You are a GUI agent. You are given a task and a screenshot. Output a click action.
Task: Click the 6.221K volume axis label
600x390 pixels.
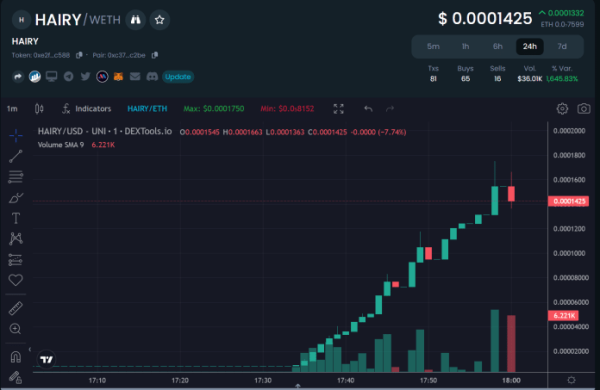tap(563, 316)
